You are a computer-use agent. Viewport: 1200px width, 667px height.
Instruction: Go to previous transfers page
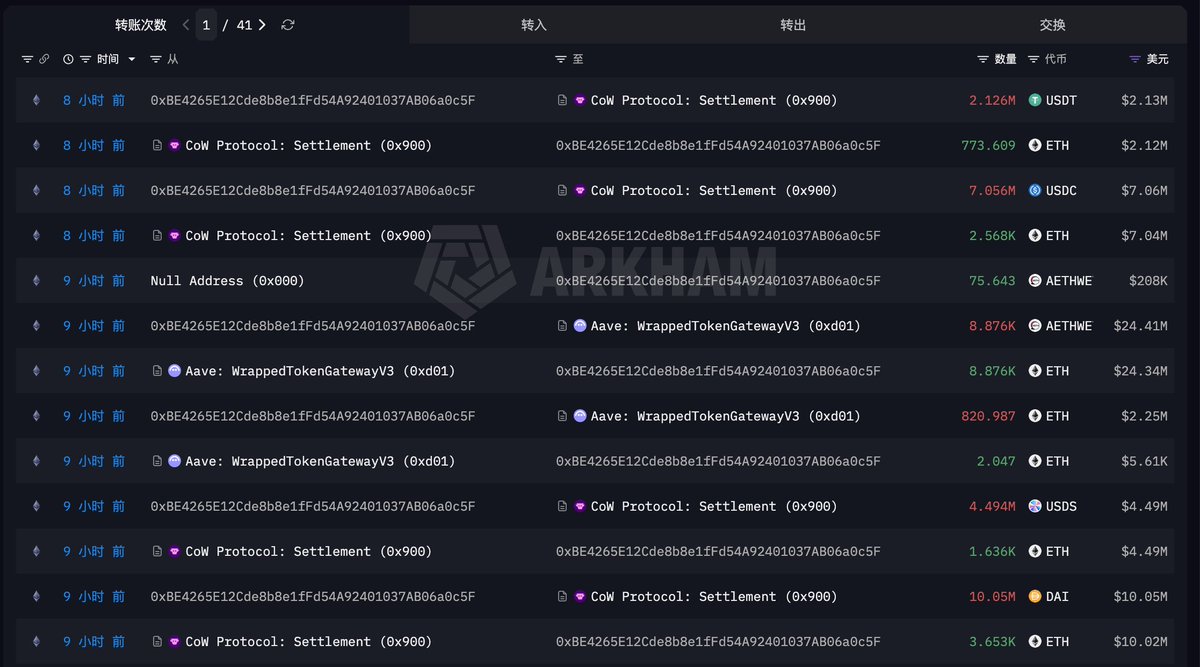186,25
